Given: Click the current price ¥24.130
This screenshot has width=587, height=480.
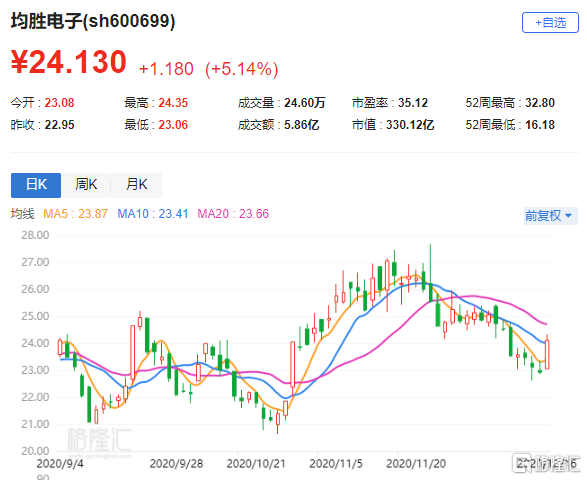Looking at the screenshot, I should click(69, 62).
